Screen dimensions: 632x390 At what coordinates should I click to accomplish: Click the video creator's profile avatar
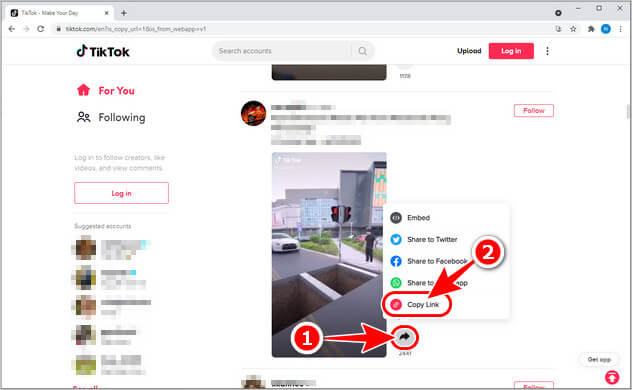tap(253, 113)
